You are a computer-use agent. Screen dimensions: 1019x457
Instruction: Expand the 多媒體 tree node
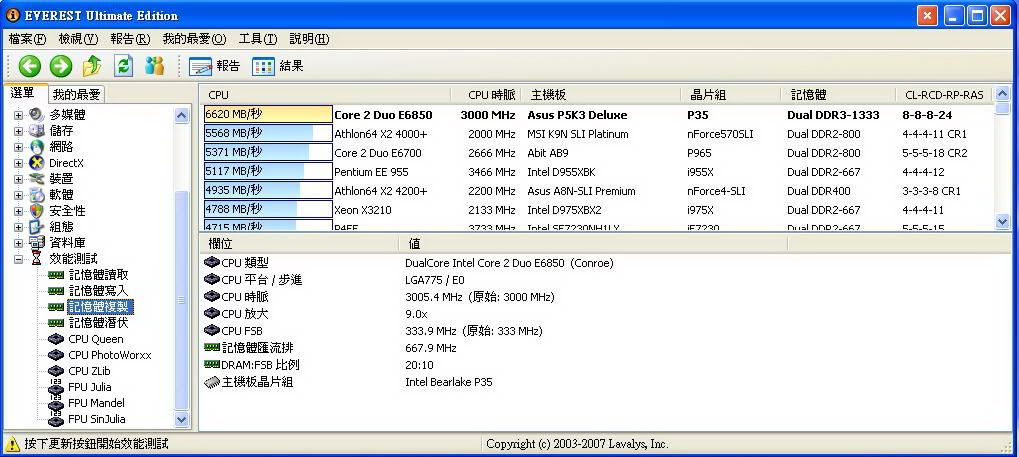click(x=18, y=115)
